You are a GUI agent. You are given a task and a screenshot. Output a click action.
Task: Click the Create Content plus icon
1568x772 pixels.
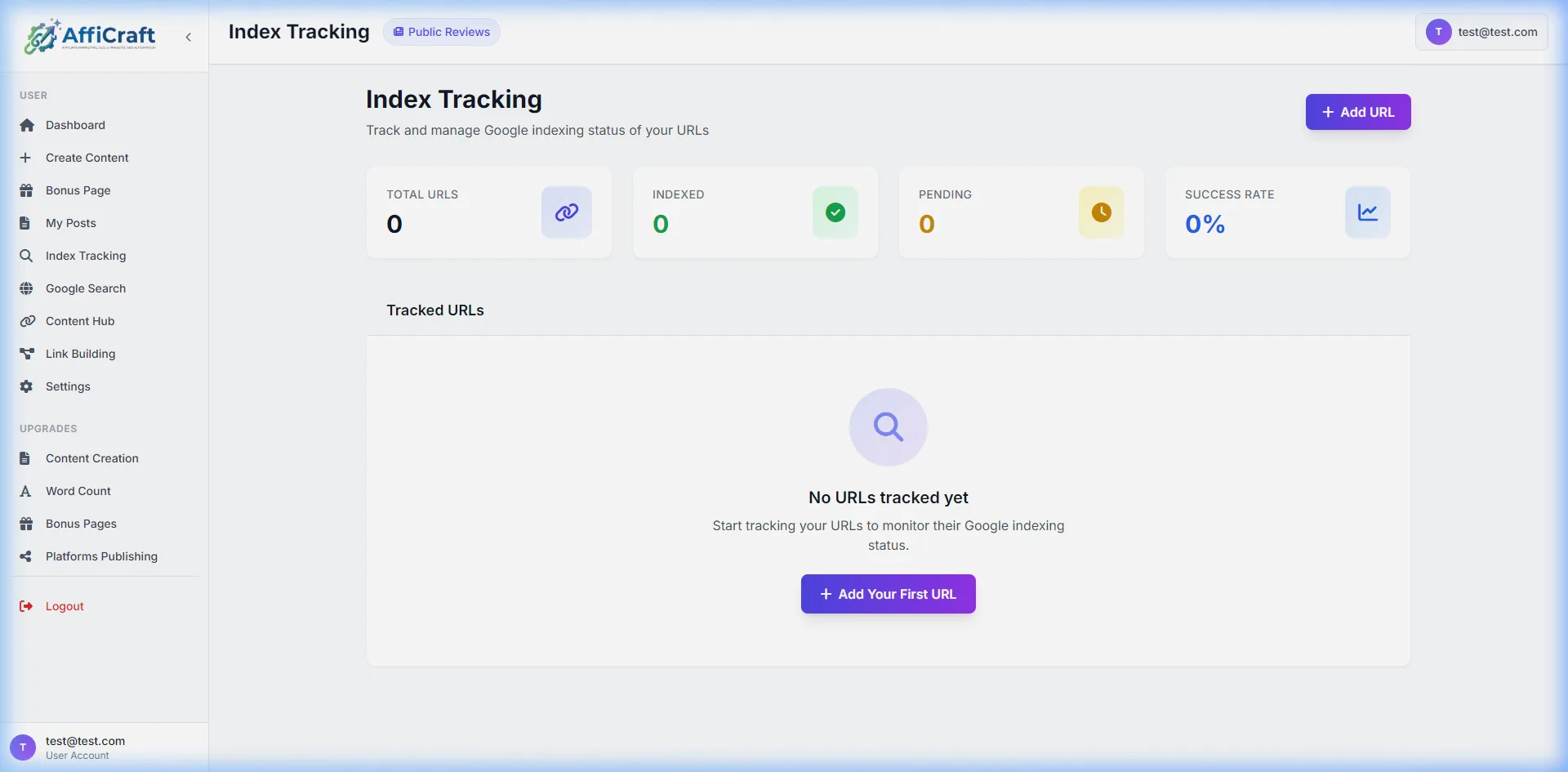(x=27, y=157)
